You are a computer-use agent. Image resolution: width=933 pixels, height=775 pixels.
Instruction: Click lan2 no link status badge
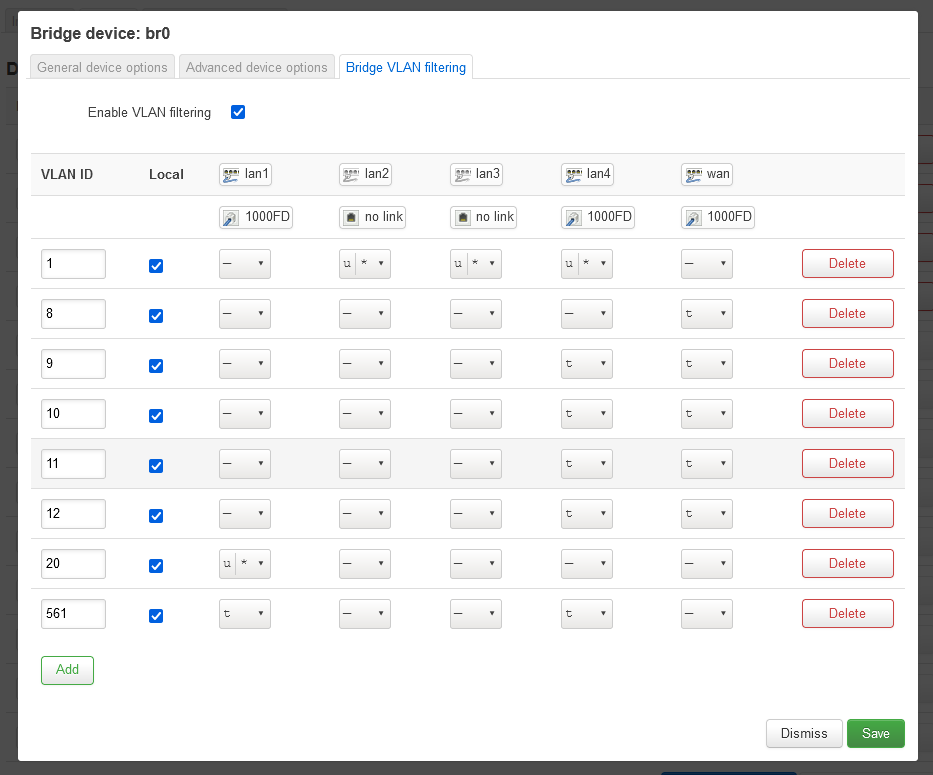tap(373, 217)
